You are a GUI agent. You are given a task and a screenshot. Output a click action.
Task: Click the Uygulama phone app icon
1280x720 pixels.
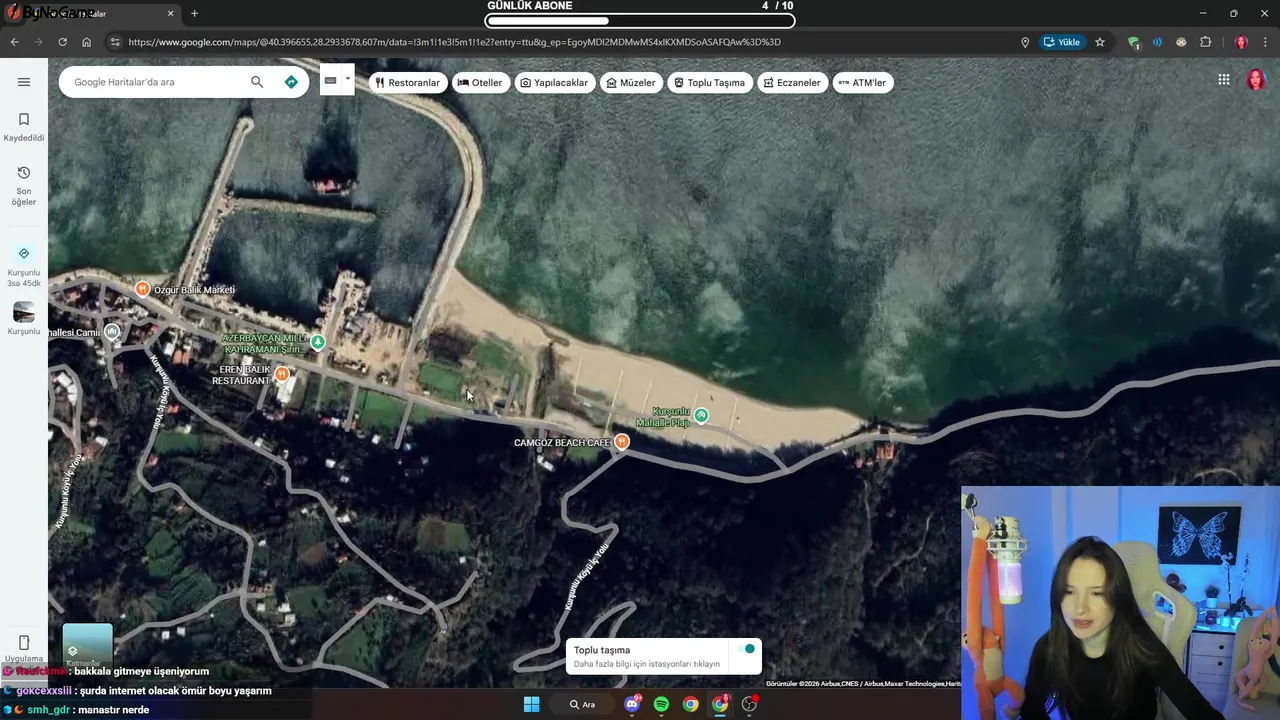pos(24,648)
